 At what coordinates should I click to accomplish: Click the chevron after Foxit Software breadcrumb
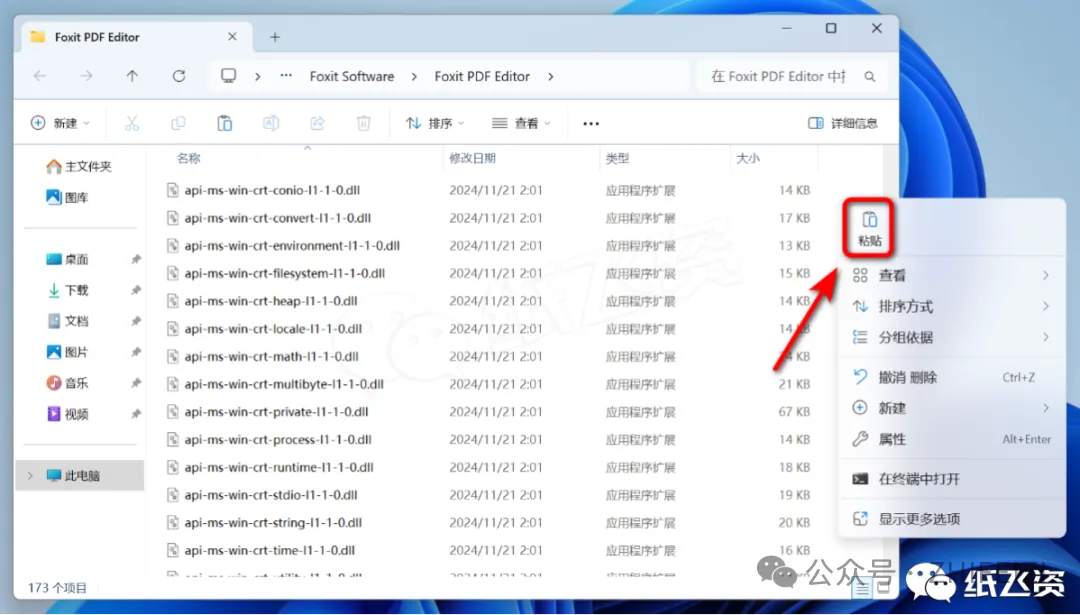coord(414,76)
